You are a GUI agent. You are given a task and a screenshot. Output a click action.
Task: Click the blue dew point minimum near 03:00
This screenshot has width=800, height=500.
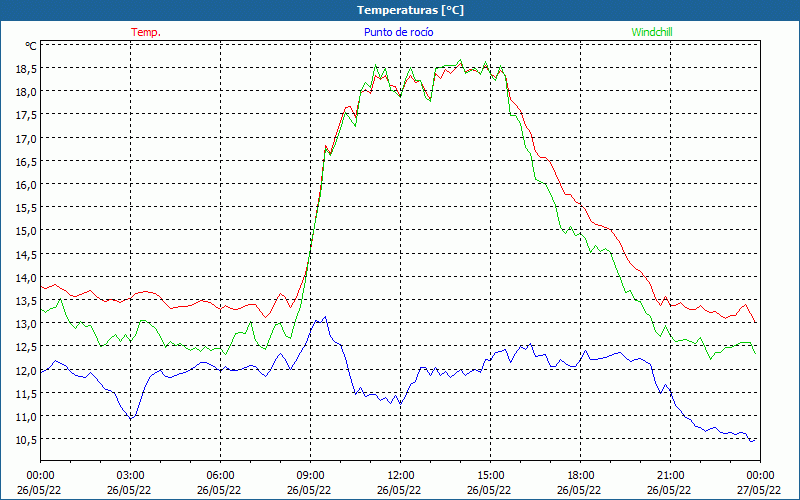[131, 419]
